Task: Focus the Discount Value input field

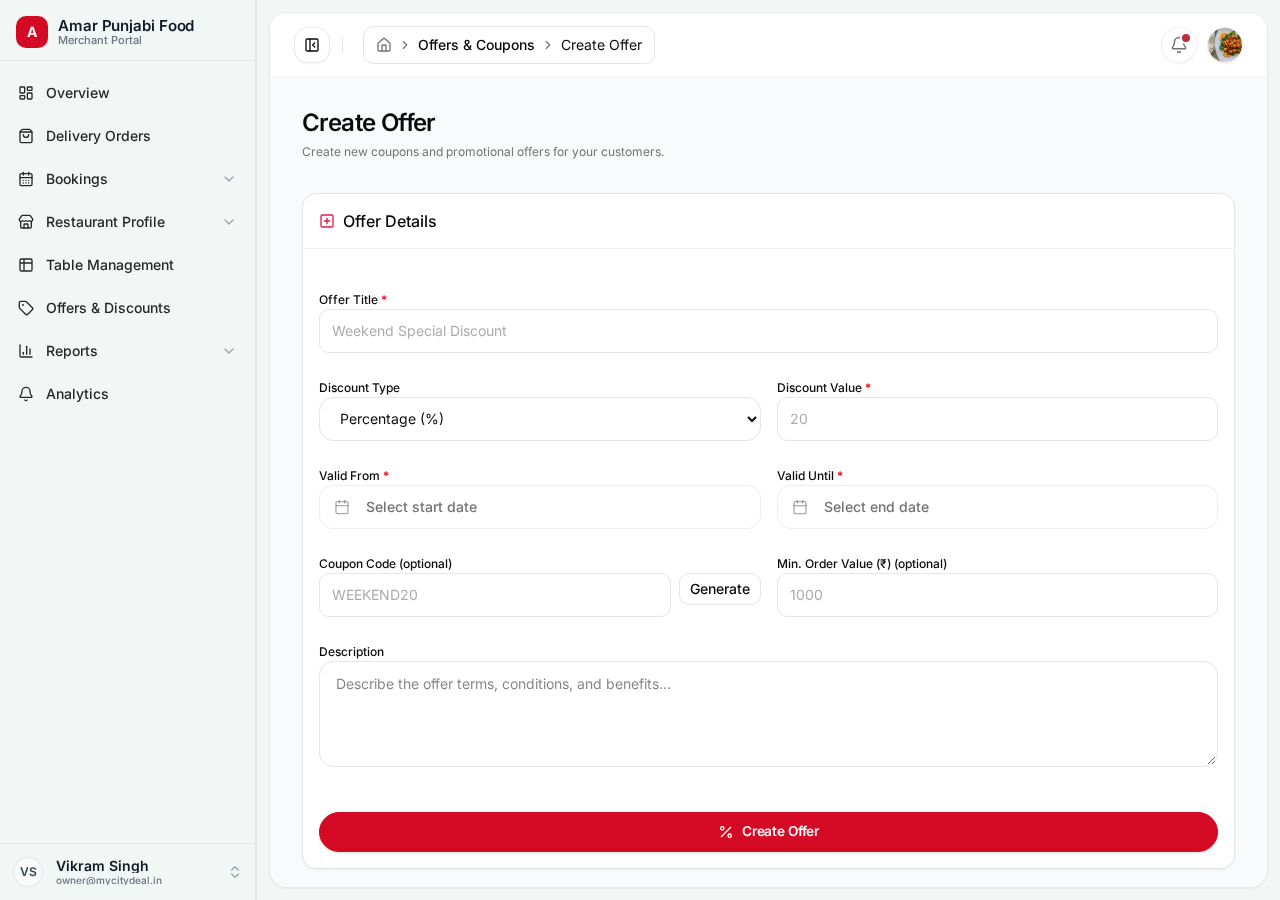Action: [997, 419]
